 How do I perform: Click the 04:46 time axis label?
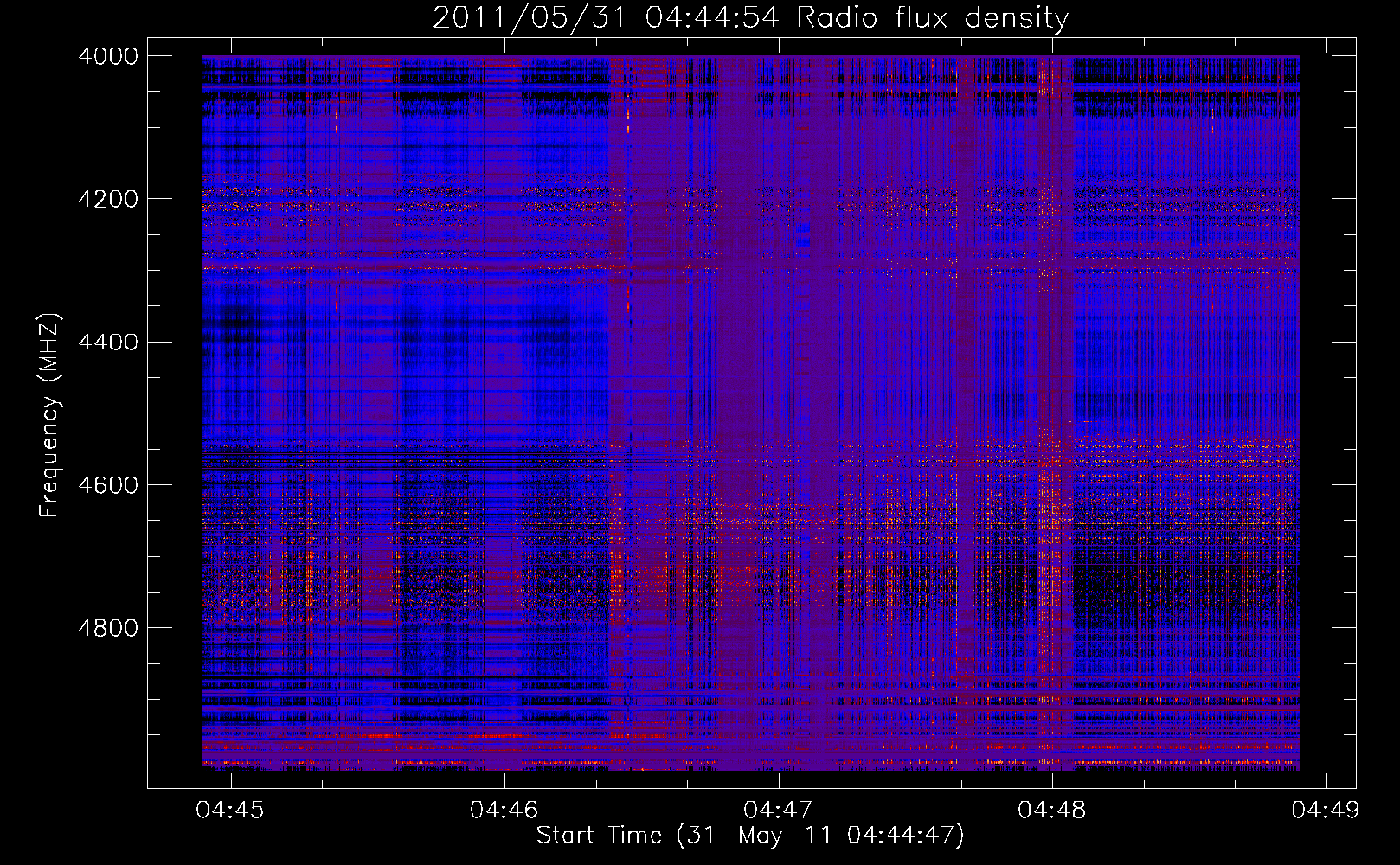click(504, 811)
